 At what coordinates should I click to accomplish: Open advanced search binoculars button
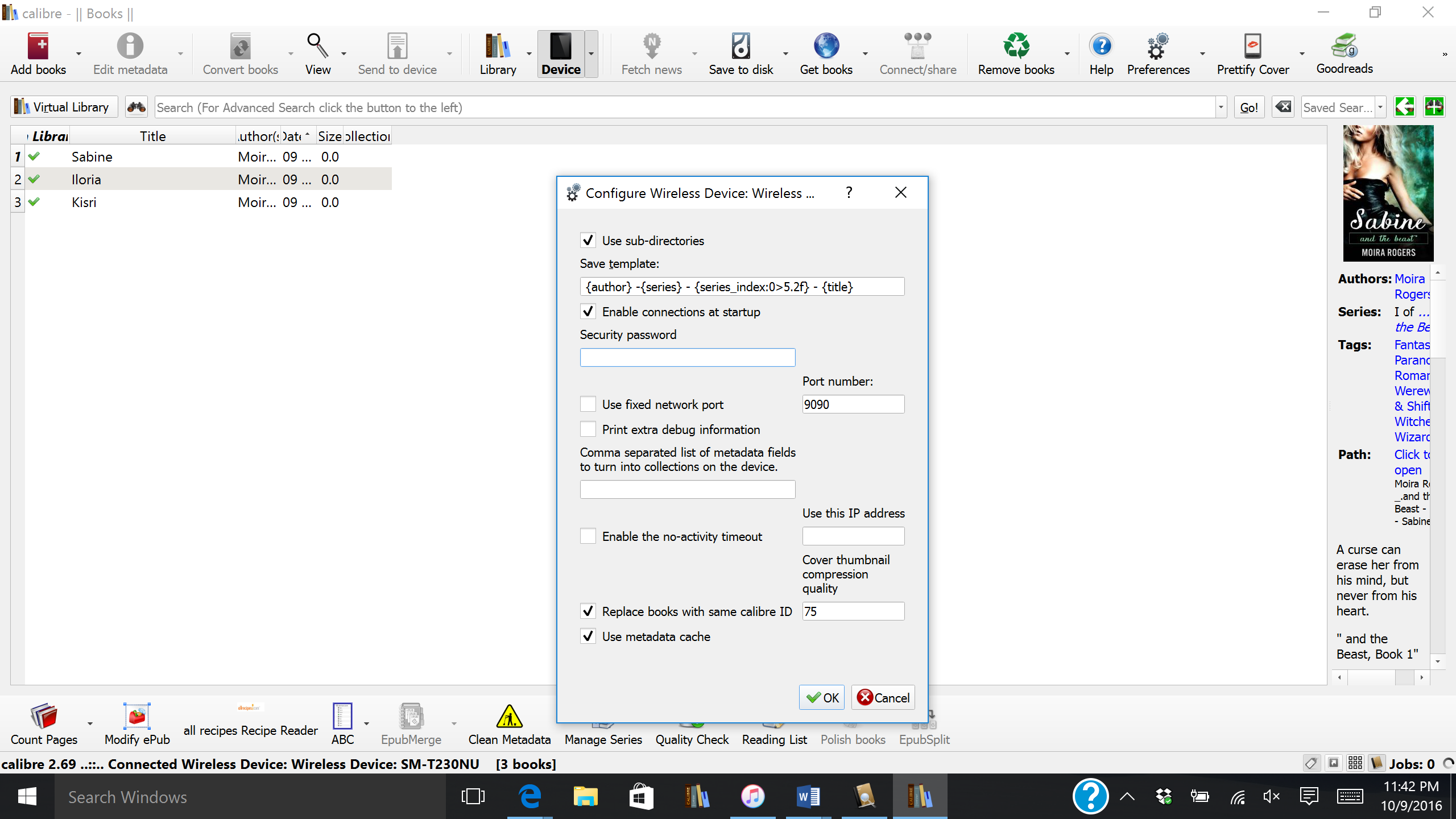(136, 107)
